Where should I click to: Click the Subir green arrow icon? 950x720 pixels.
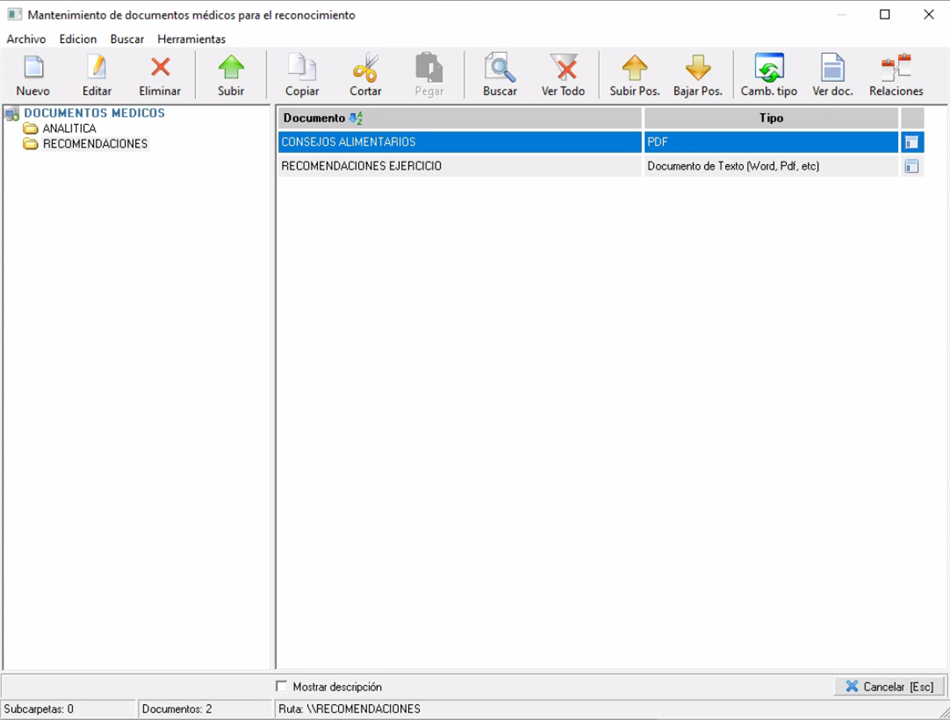click(231, 69)
